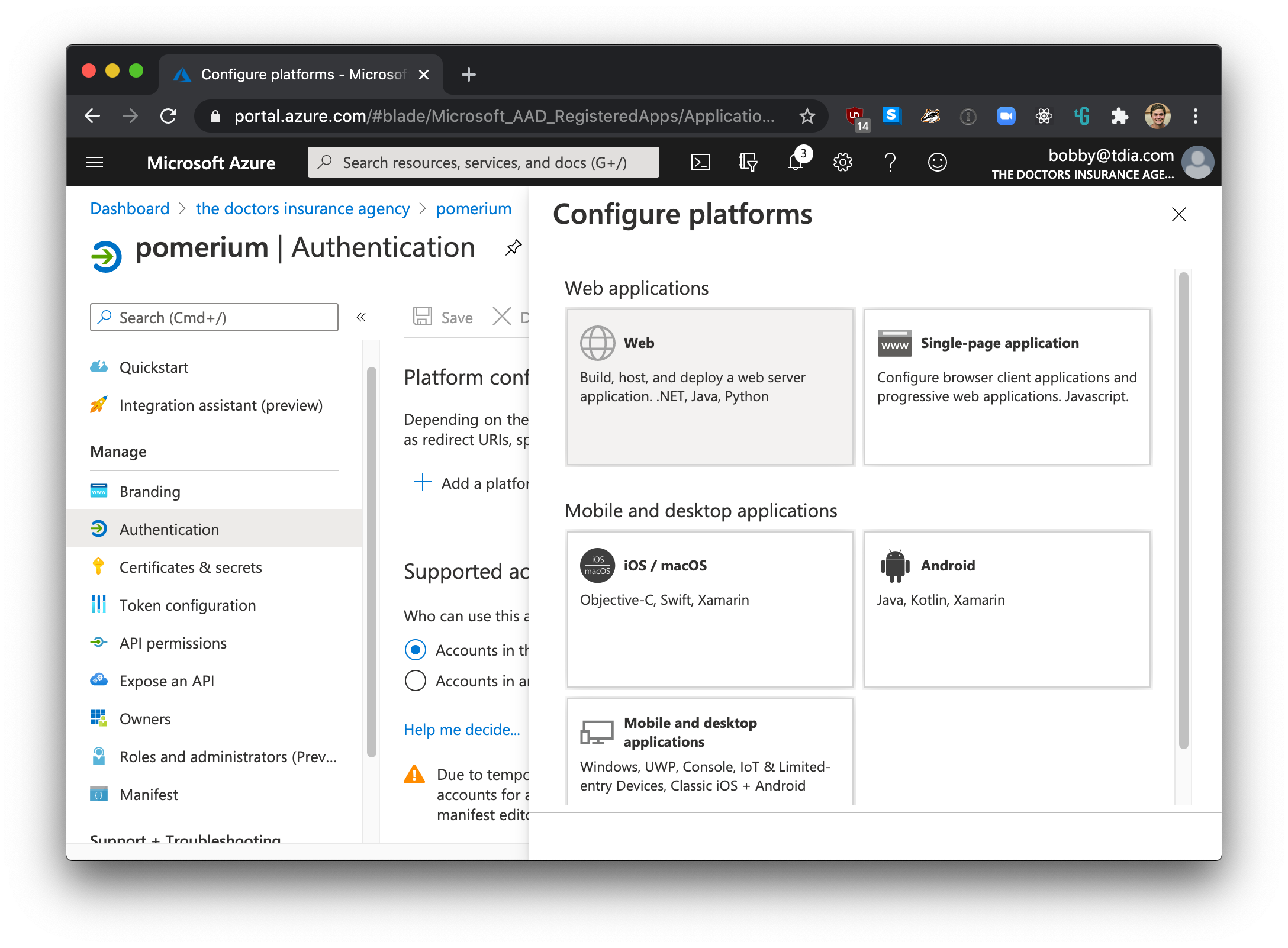Open Integration assistant preview
This screenshot has width=1288, height=948.
coord(221,405)
